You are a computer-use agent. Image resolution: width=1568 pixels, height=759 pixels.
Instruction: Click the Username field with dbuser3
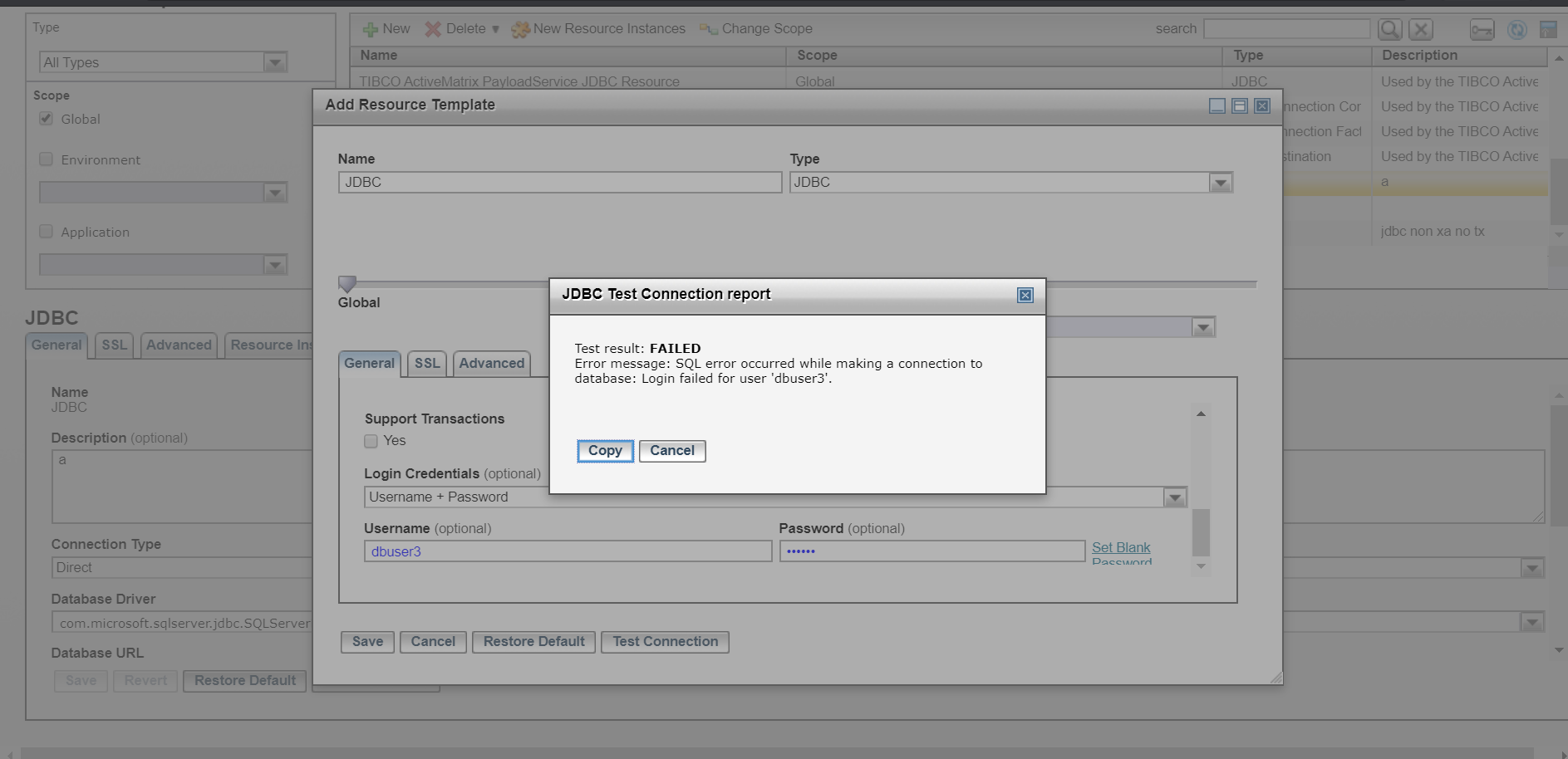tap(568, 551)
